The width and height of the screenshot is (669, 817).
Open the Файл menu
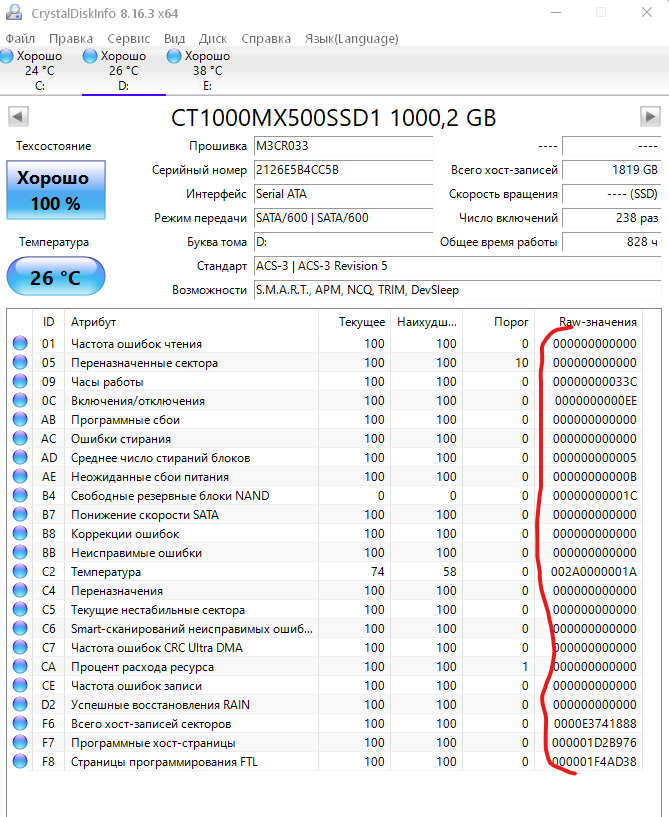coord(20,39)
